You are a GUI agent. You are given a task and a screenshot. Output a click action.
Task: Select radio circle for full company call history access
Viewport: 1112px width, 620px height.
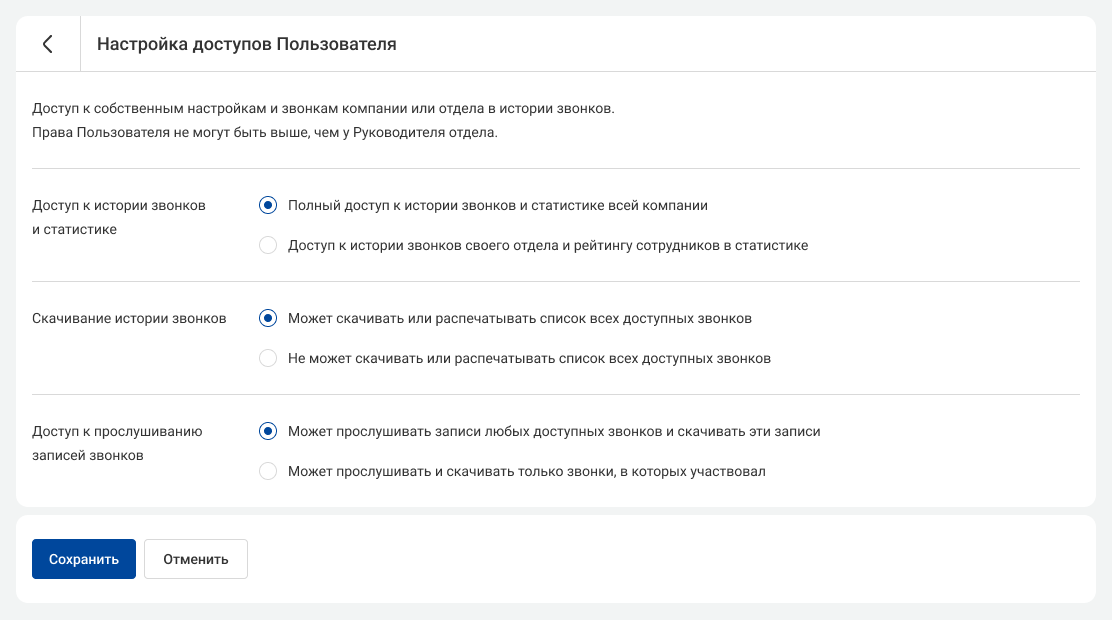click(x=267, y=205)
